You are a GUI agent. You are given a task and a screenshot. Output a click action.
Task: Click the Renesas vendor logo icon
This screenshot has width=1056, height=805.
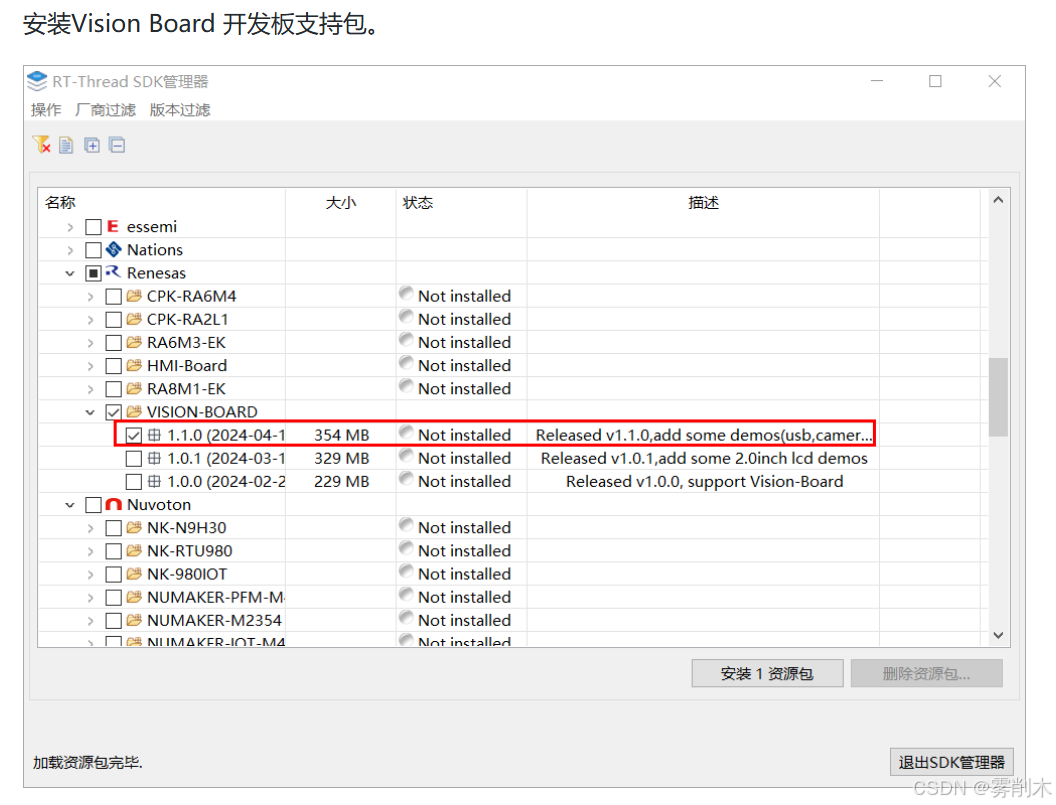tap(113, 272)
